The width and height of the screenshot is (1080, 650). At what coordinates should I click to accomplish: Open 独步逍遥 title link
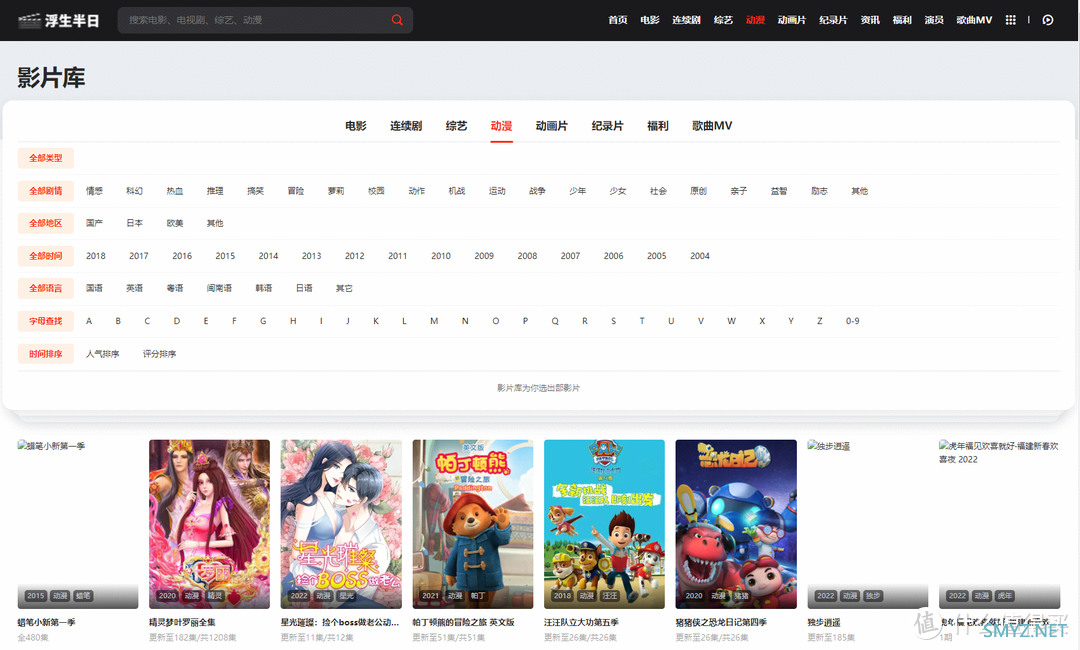pos(824,622)
